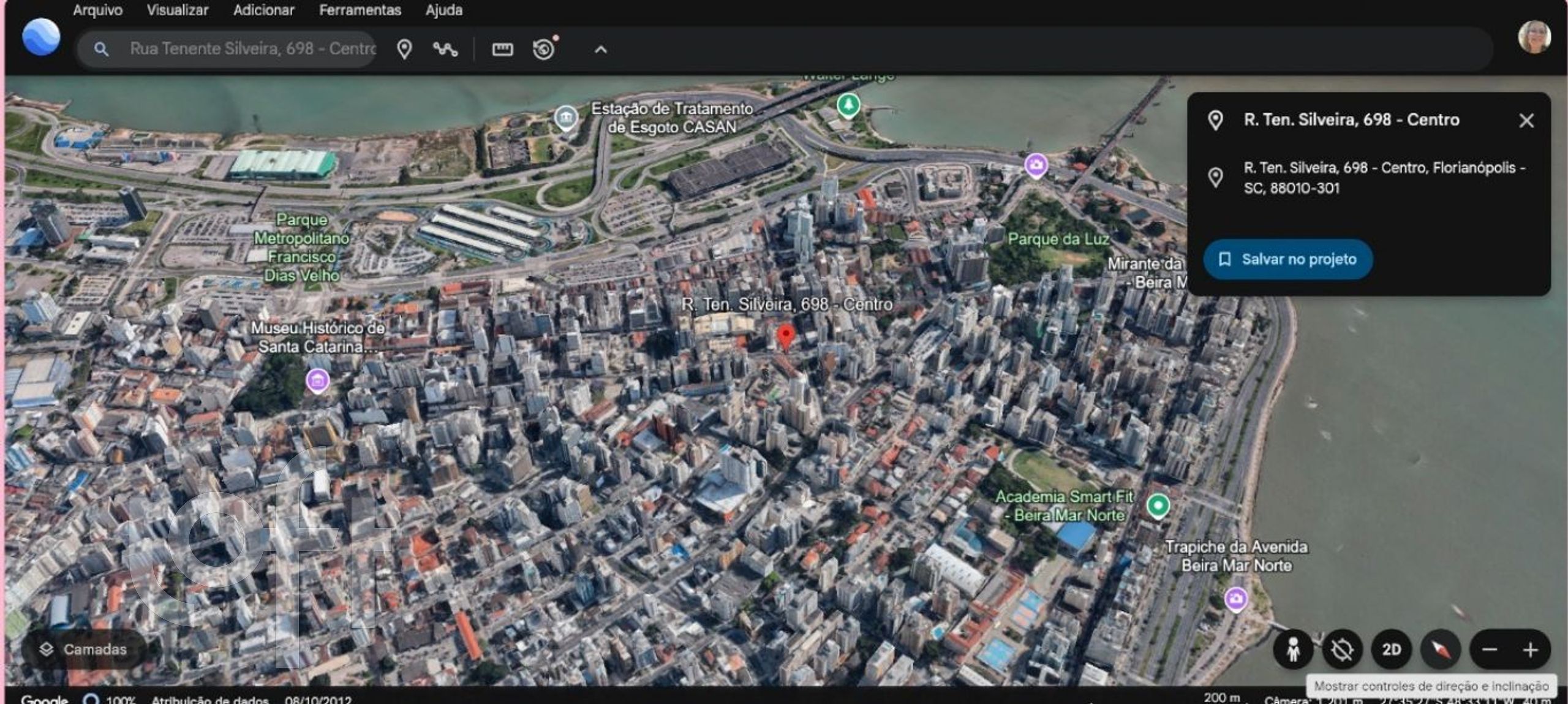Open the ruler measure tool
This screenshot has height=704, width=1568.
click(x=502, y=49)
